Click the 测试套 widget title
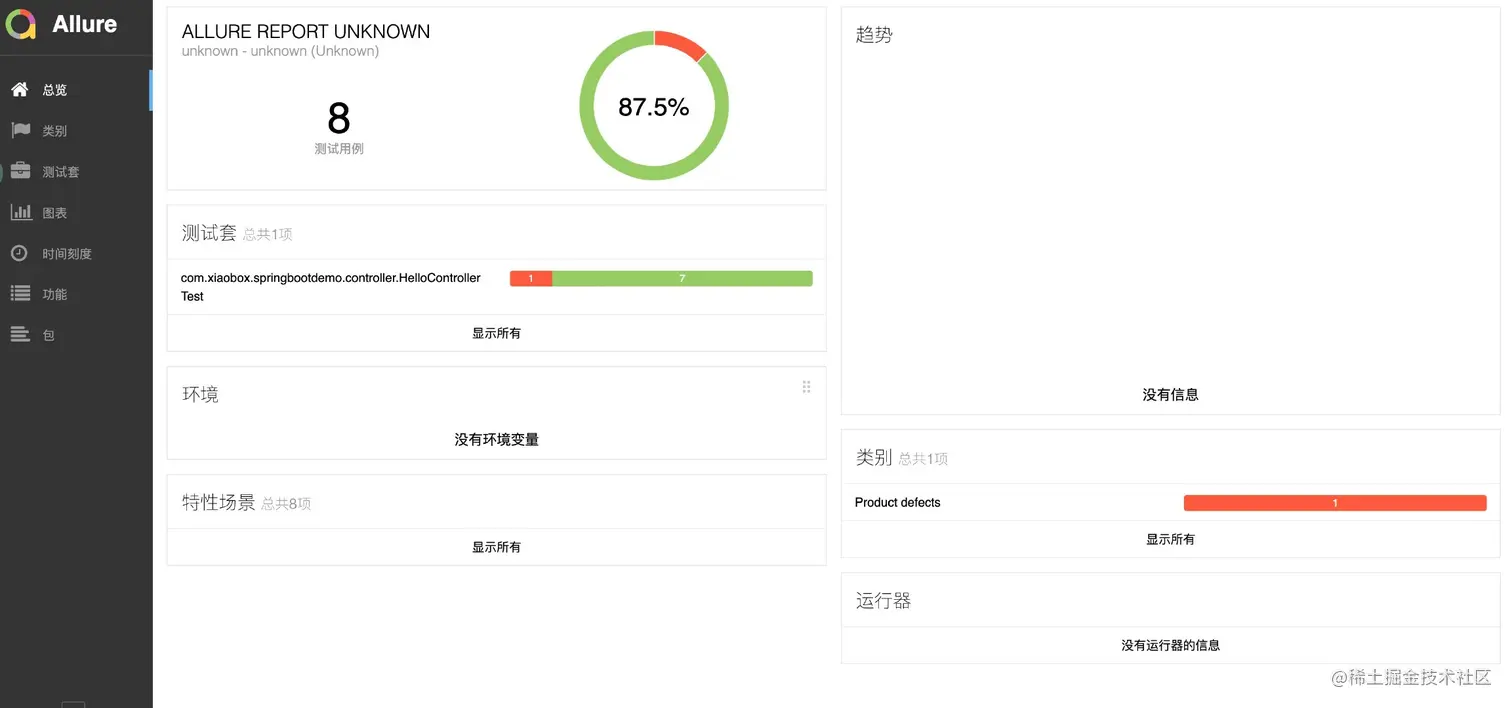The width and height of the screenshot is (1512, 708). coord(209,233)
